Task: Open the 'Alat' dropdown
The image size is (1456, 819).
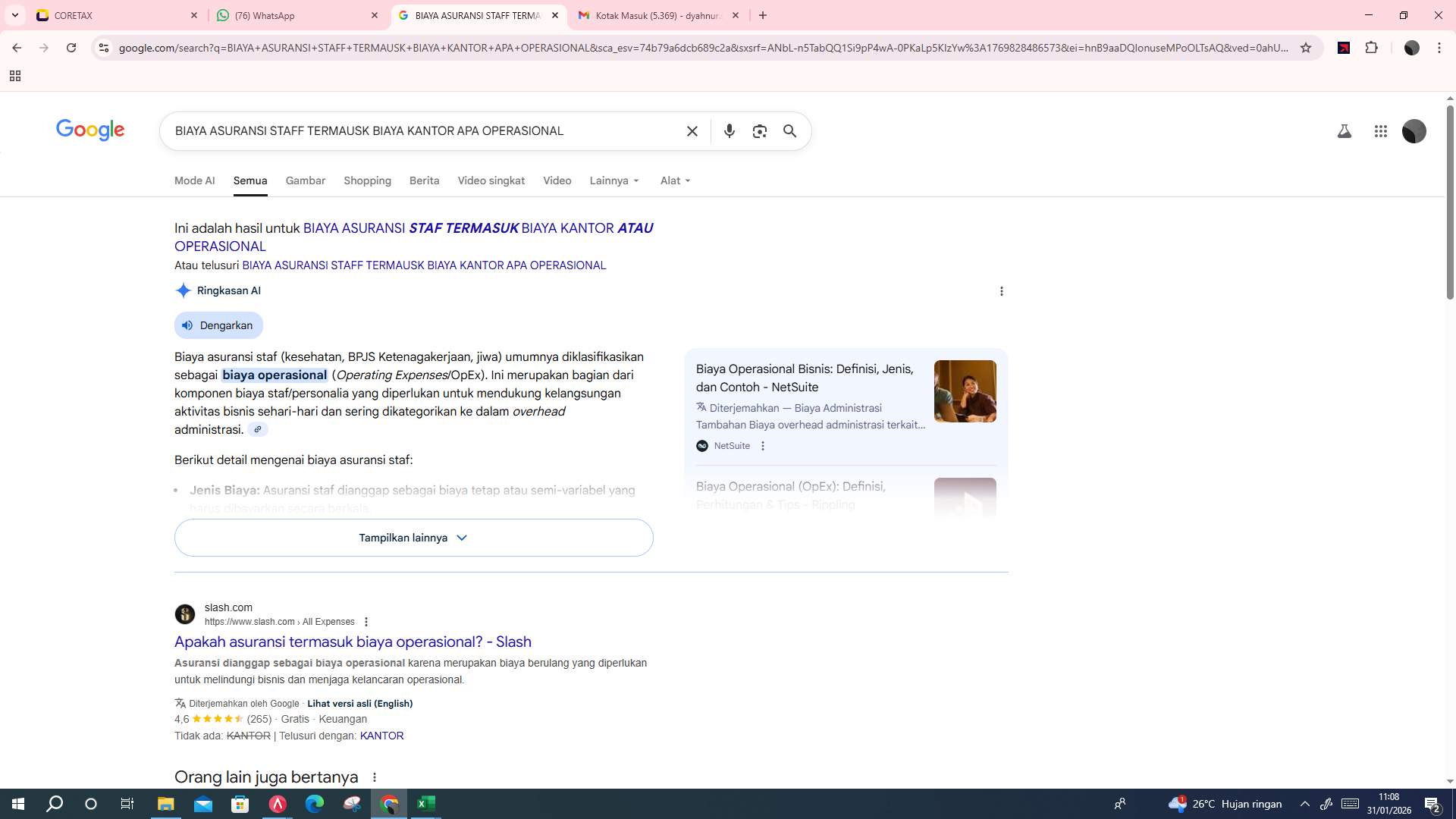Action: pyautogui.click(x=673, y=180)
